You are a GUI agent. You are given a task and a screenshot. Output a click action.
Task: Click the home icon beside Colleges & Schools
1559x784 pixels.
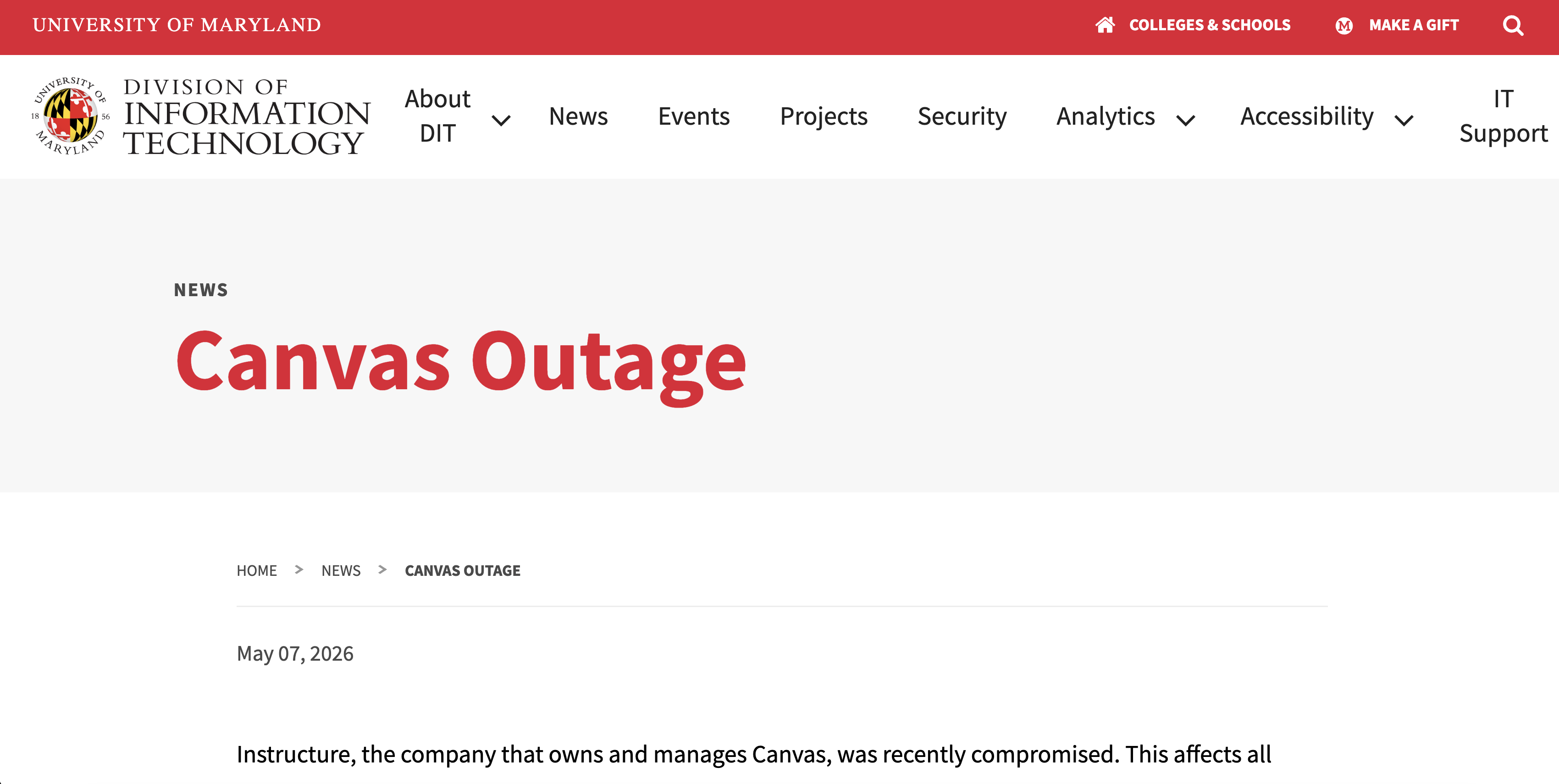(1105, 25)
